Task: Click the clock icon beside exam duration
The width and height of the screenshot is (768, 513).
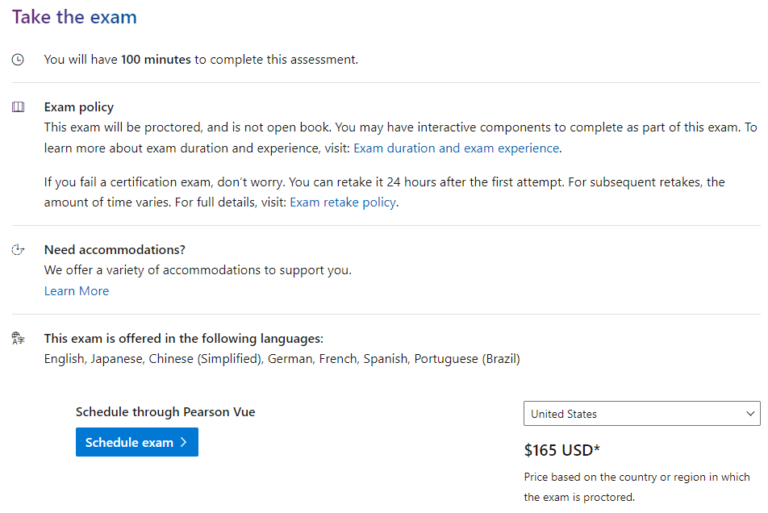Action: click(18, 60)
